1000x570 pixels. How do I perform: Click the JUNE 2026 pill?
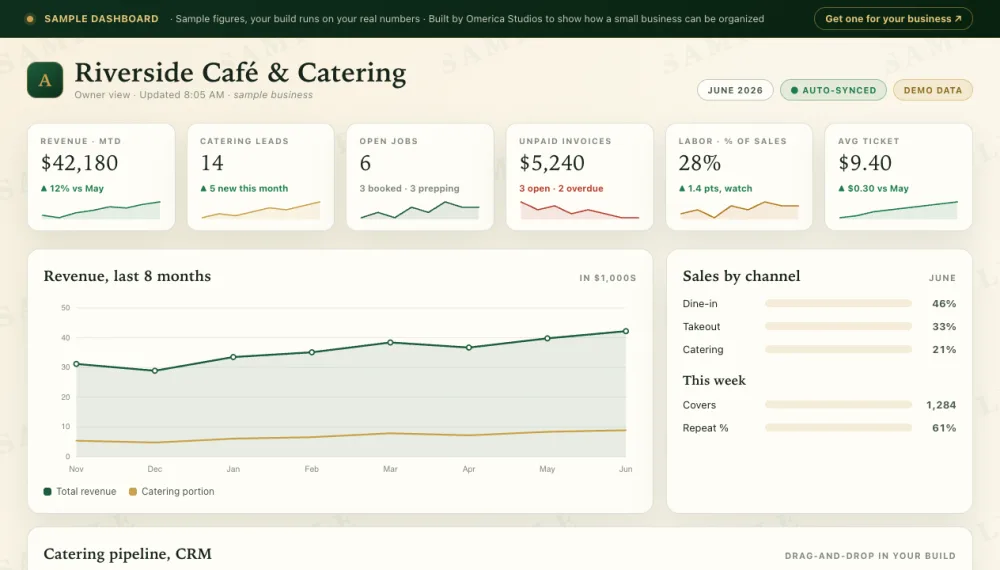(735, 90)
